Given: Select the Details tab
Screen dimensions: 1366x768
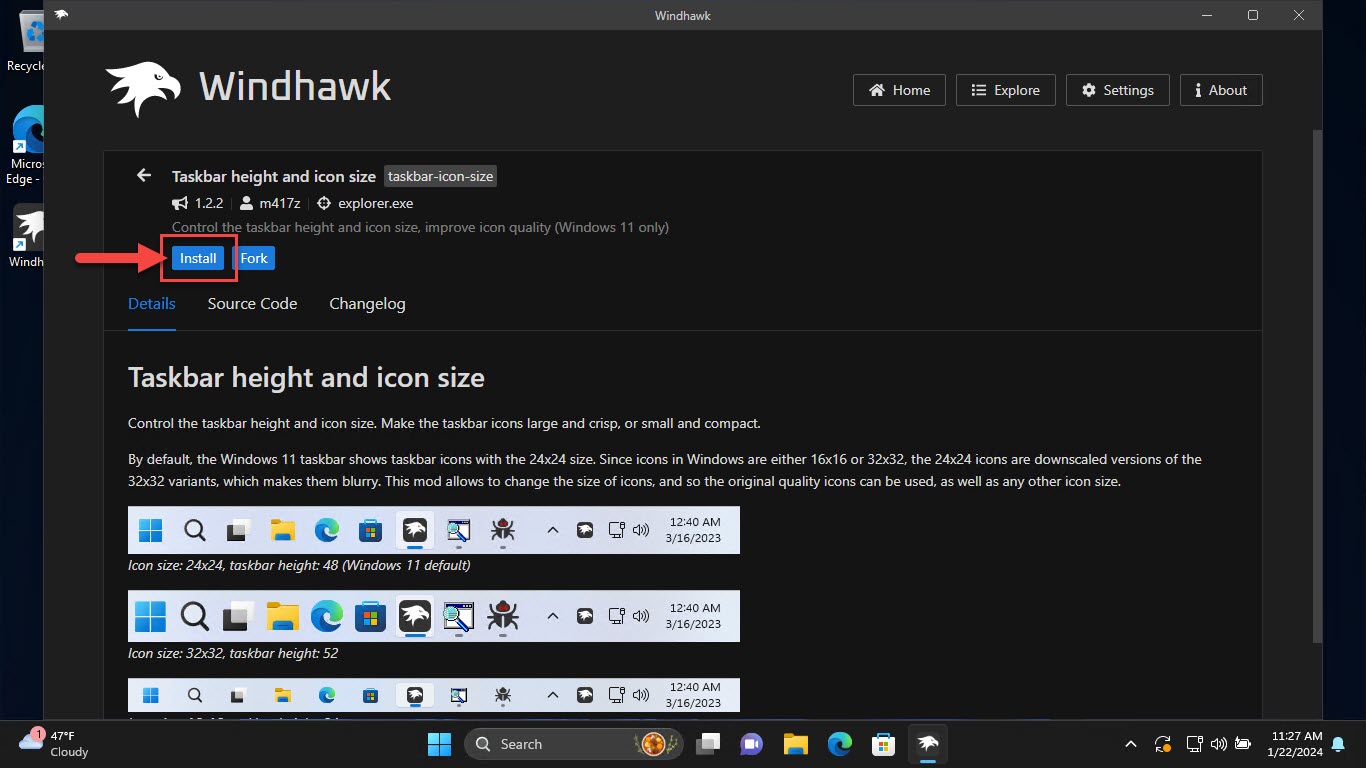Looking at the screenshot, I should click(151, 304).
